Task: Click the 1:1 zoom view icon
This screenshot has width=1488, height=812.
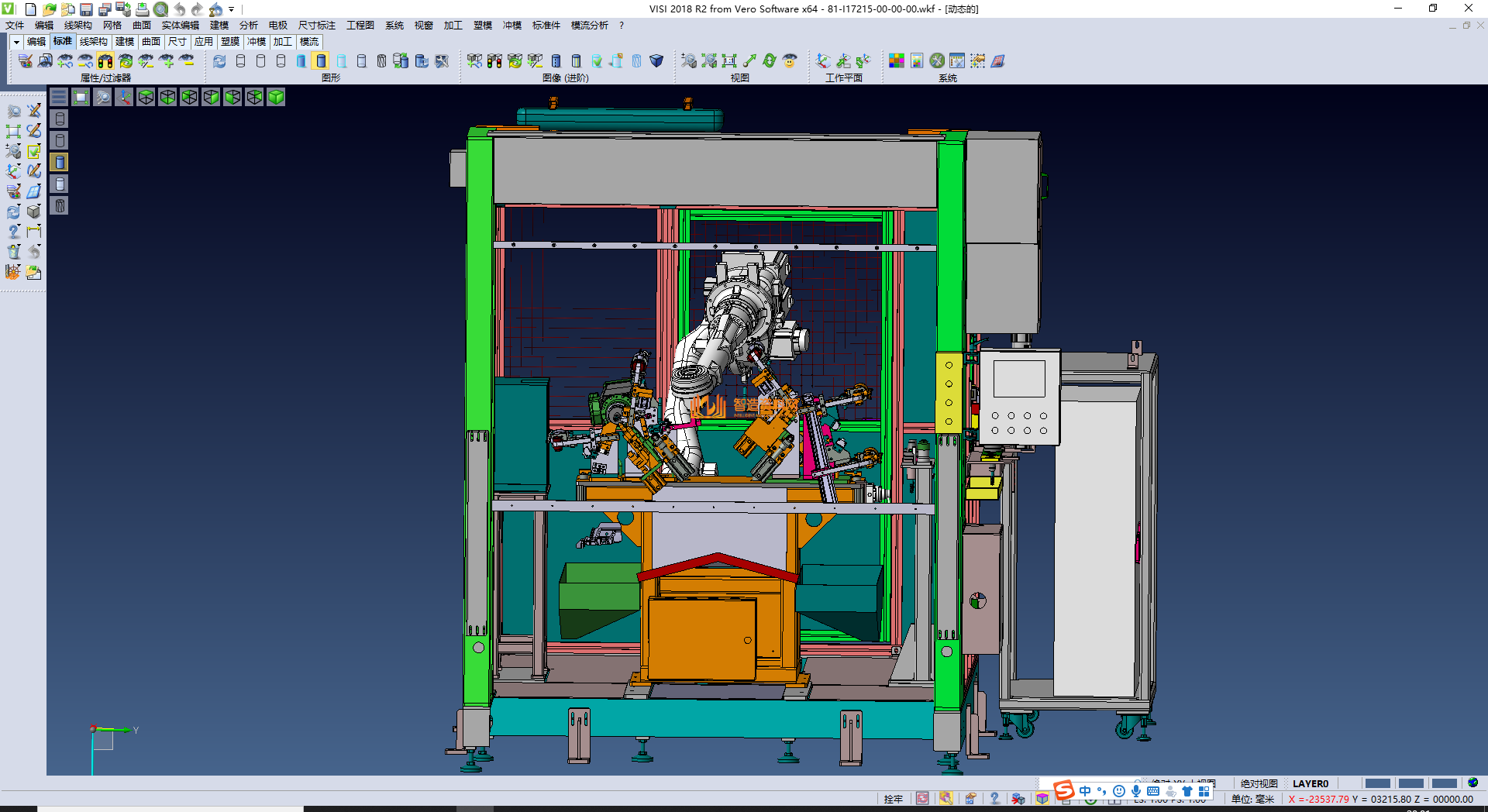Action: coord(729,60)
